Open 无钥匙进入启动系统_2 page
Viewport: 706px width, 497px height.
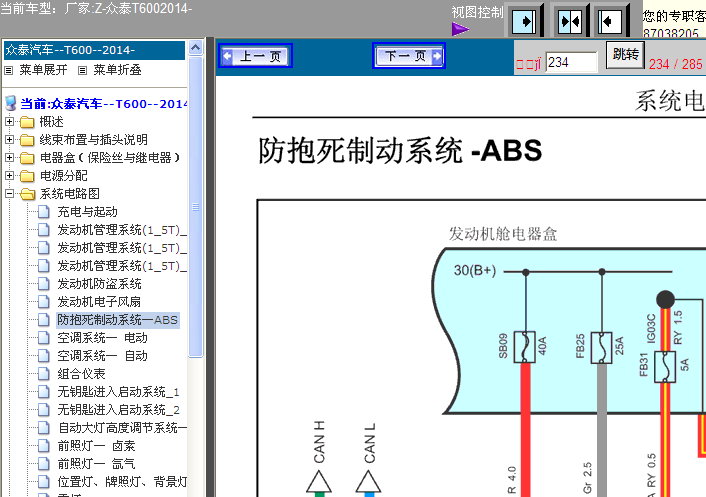[118, 410]
